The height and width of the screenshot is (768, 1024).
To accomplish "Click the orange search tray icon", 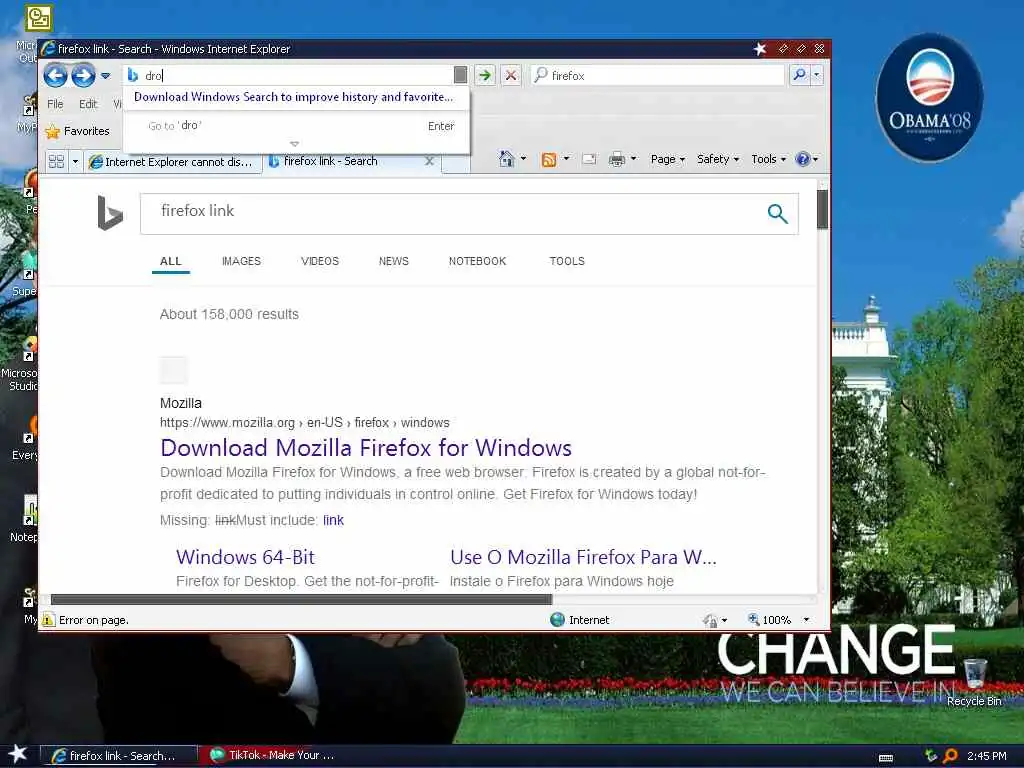I will 950,756.
